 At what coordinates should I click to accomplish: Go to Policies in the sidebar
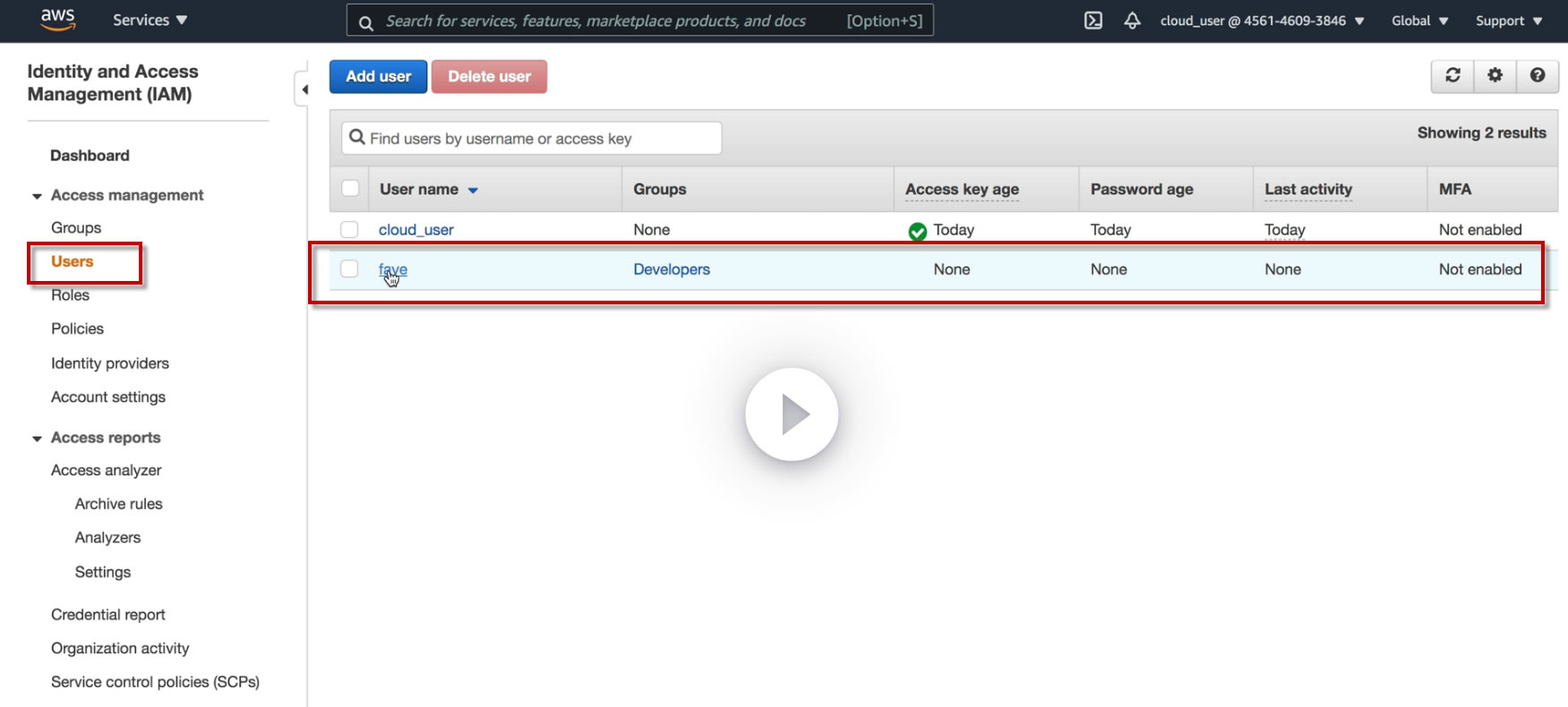coord(77,328)
